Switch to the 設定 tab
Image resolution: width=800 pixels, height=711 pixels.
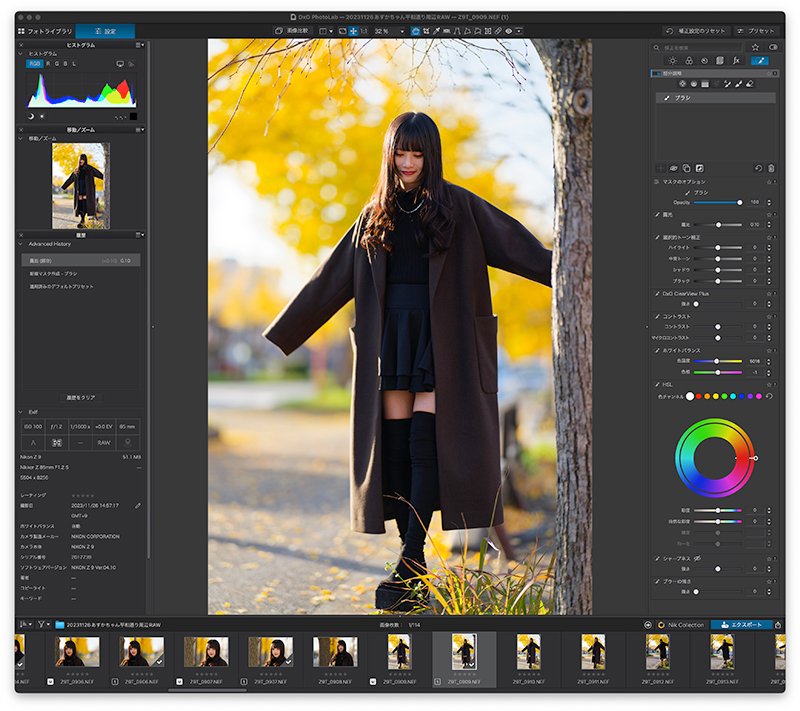[x=105, y=31]
